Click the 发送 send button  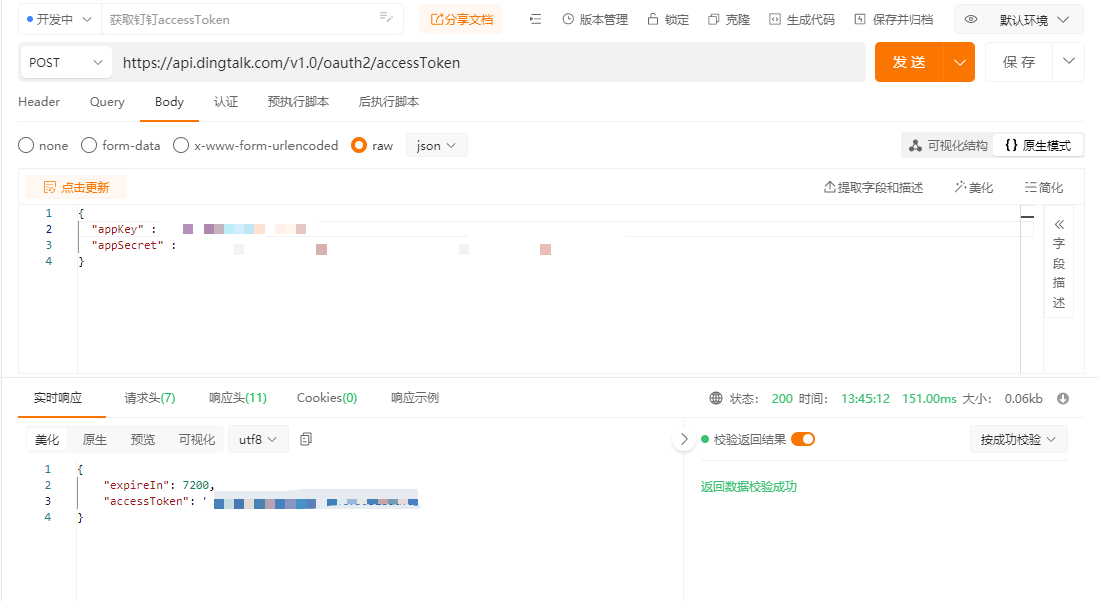click(x=908, y=61)
